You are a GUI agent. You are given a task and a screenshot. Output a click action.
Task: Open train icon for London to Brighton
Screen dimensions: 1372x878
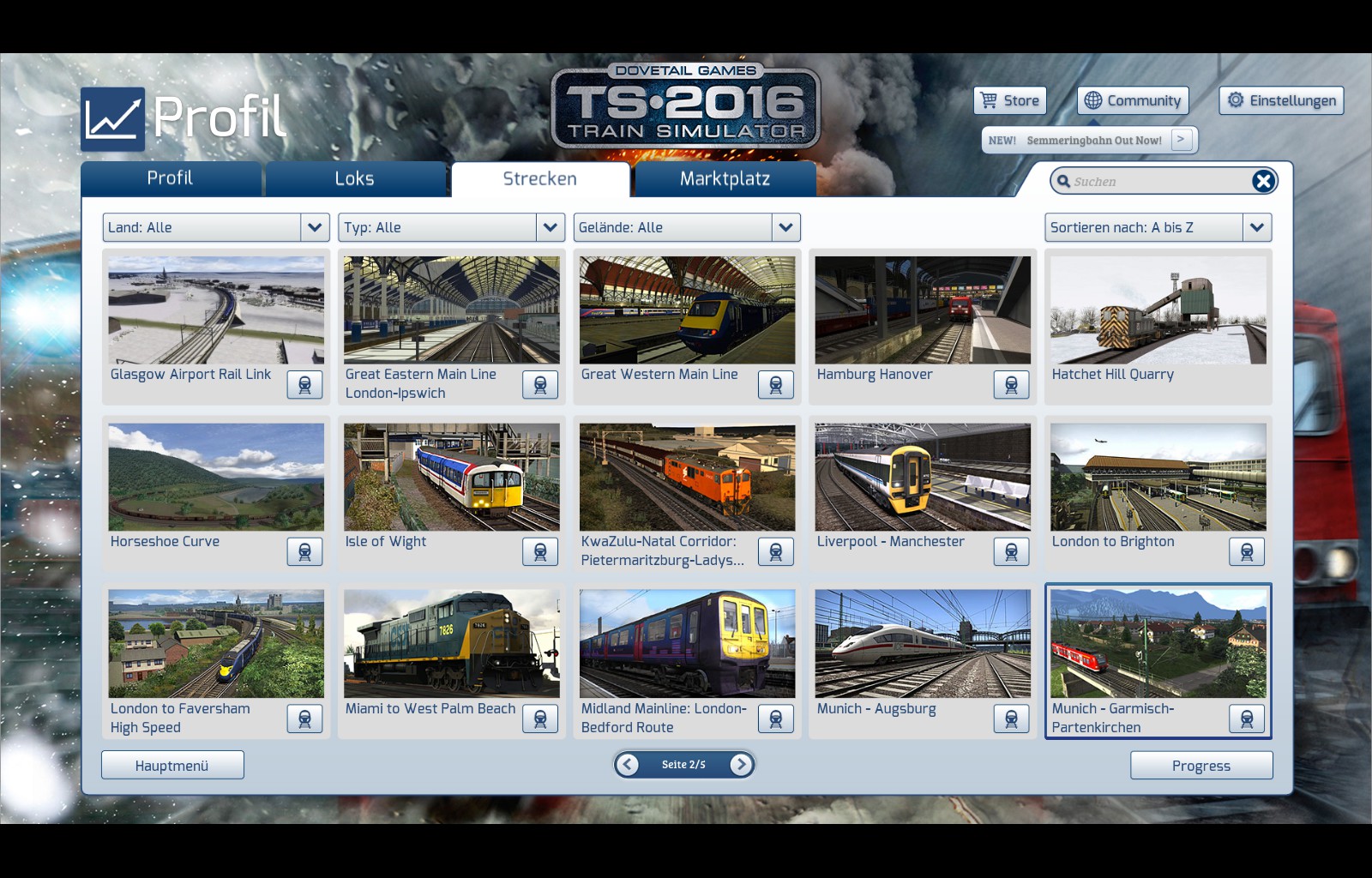1247,552
